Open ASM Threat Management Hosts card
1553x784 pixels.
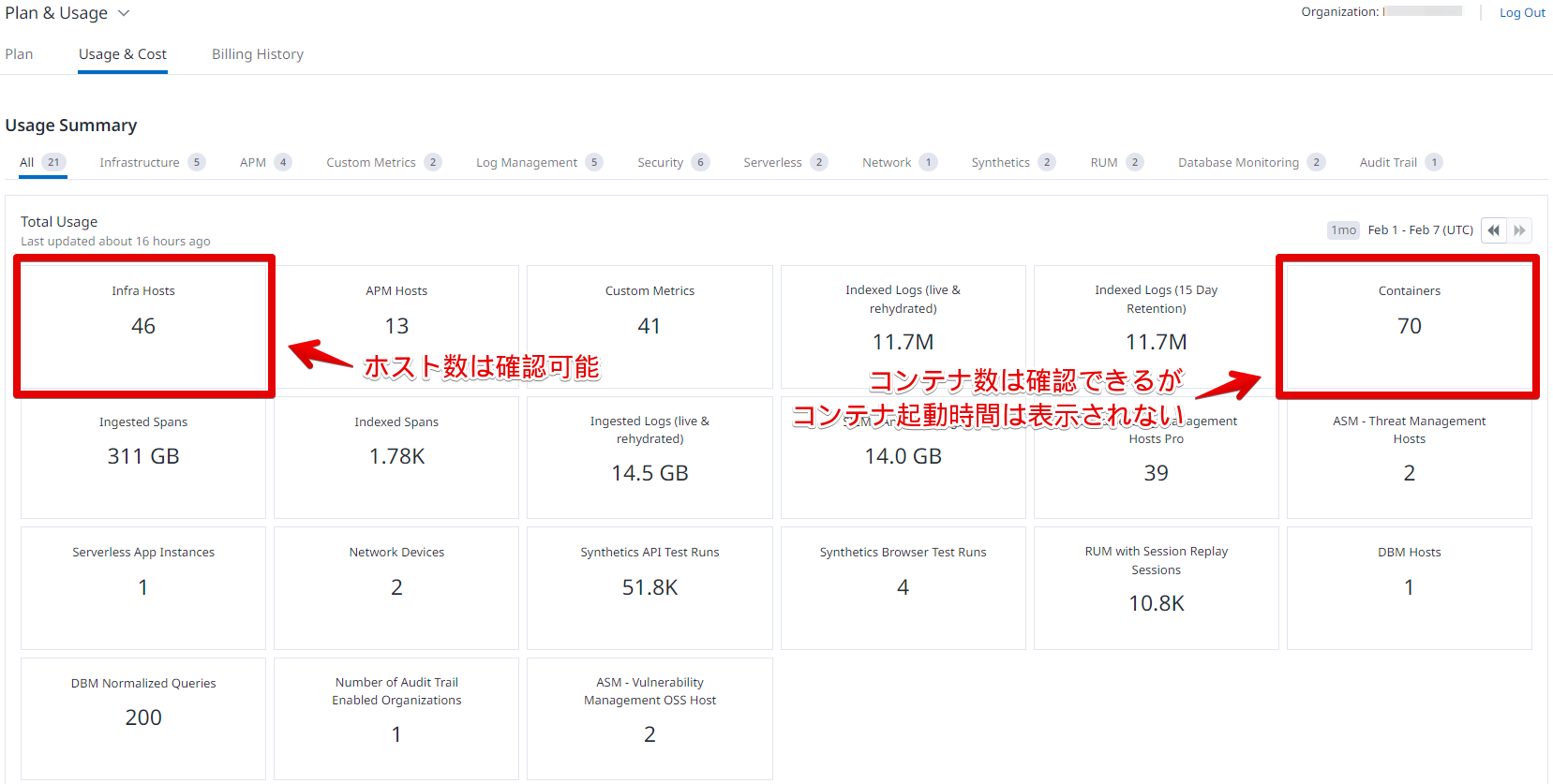tap(1410, 457)
